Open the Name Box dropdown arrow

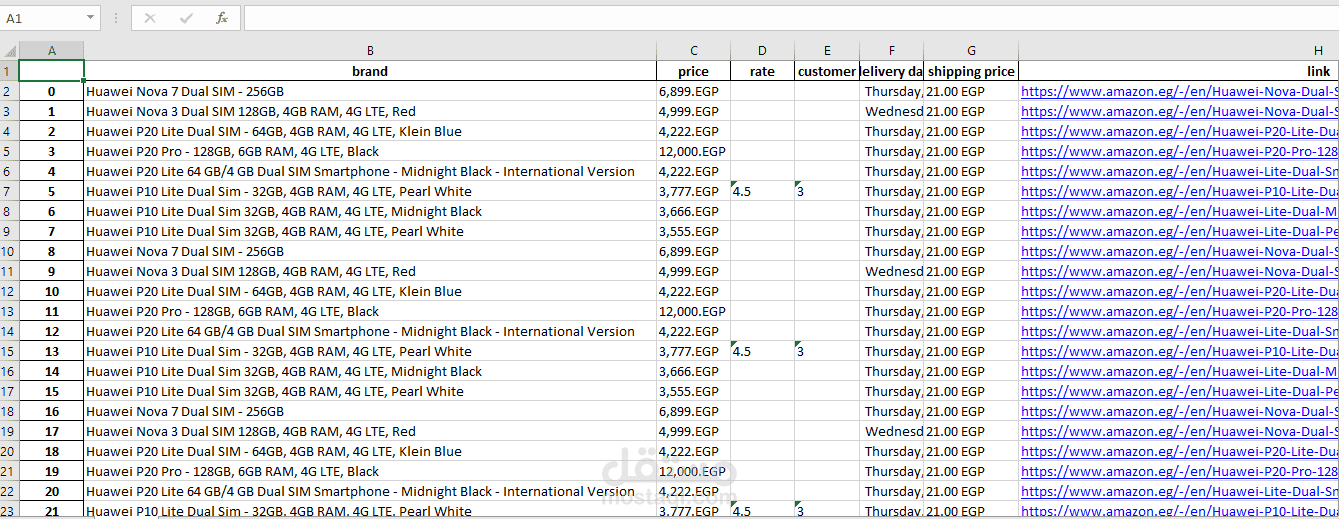(x=91, y=18)
